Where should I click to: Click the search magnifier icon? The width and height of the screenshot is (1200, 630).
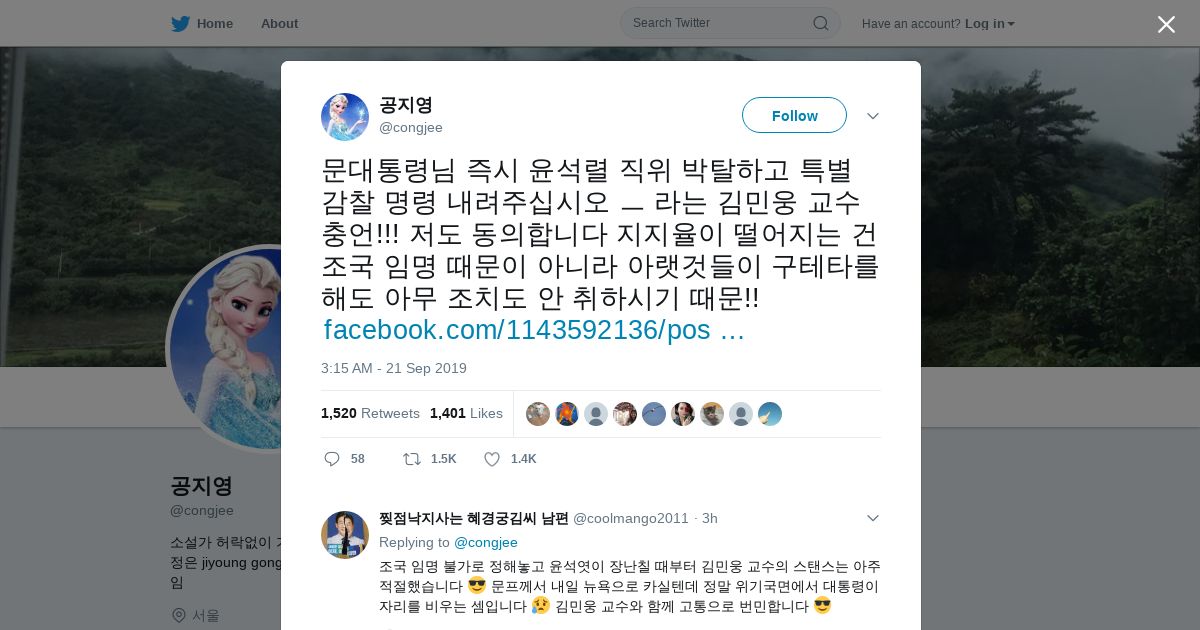tap(820, 23)
